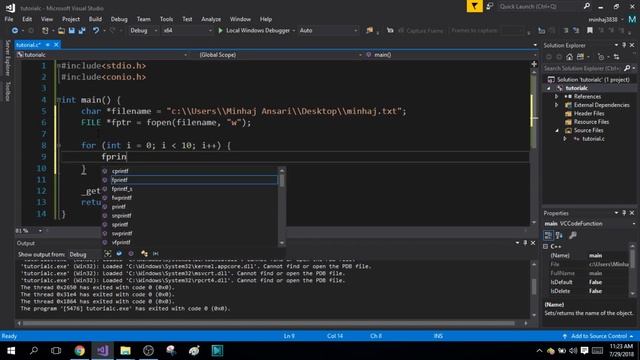Viewport: 640px width, 360px height.
Task: Open the Toolbox side tab
Action: pos(7,91)
